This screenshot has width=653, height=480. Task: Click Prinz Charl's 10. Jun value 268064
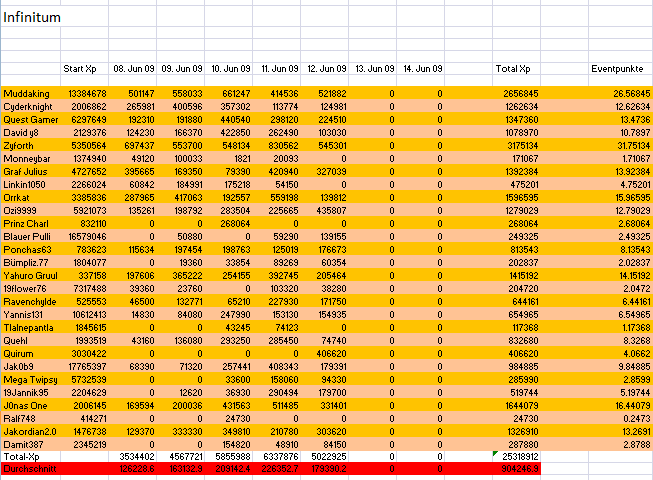coord(235,224)
